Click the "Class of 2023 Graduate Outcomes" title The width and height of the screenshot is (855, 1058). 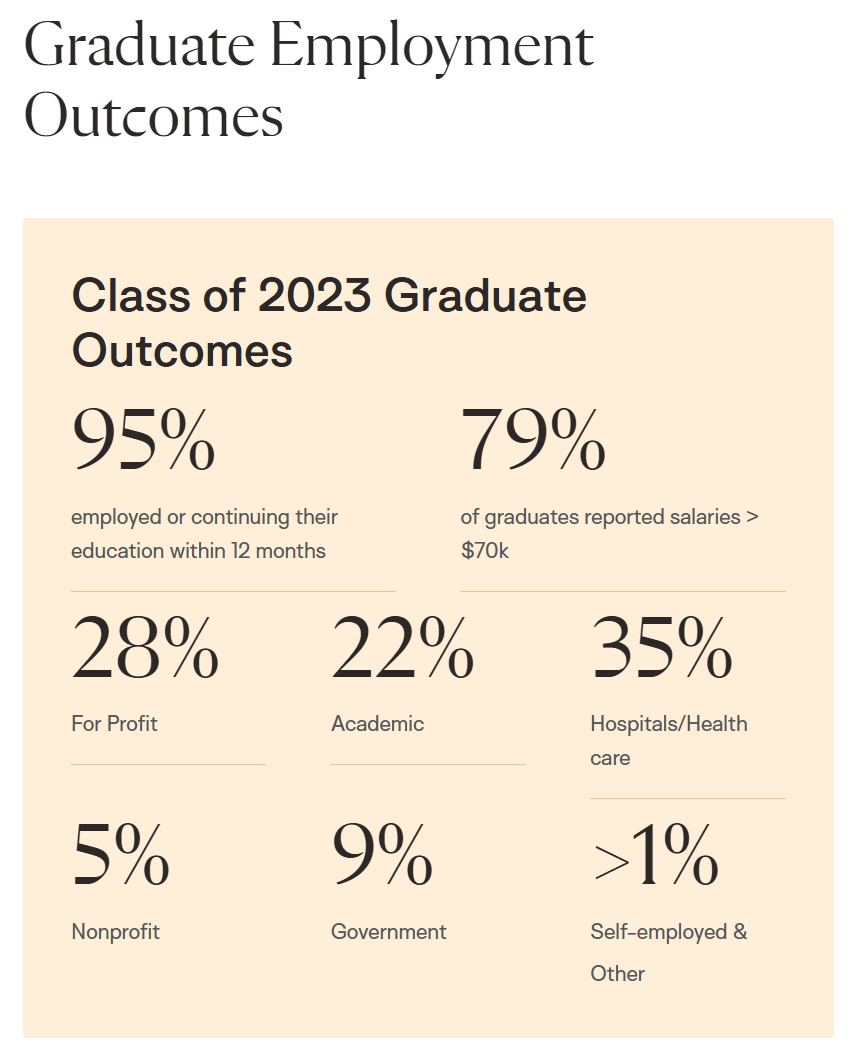coord(329,323)
